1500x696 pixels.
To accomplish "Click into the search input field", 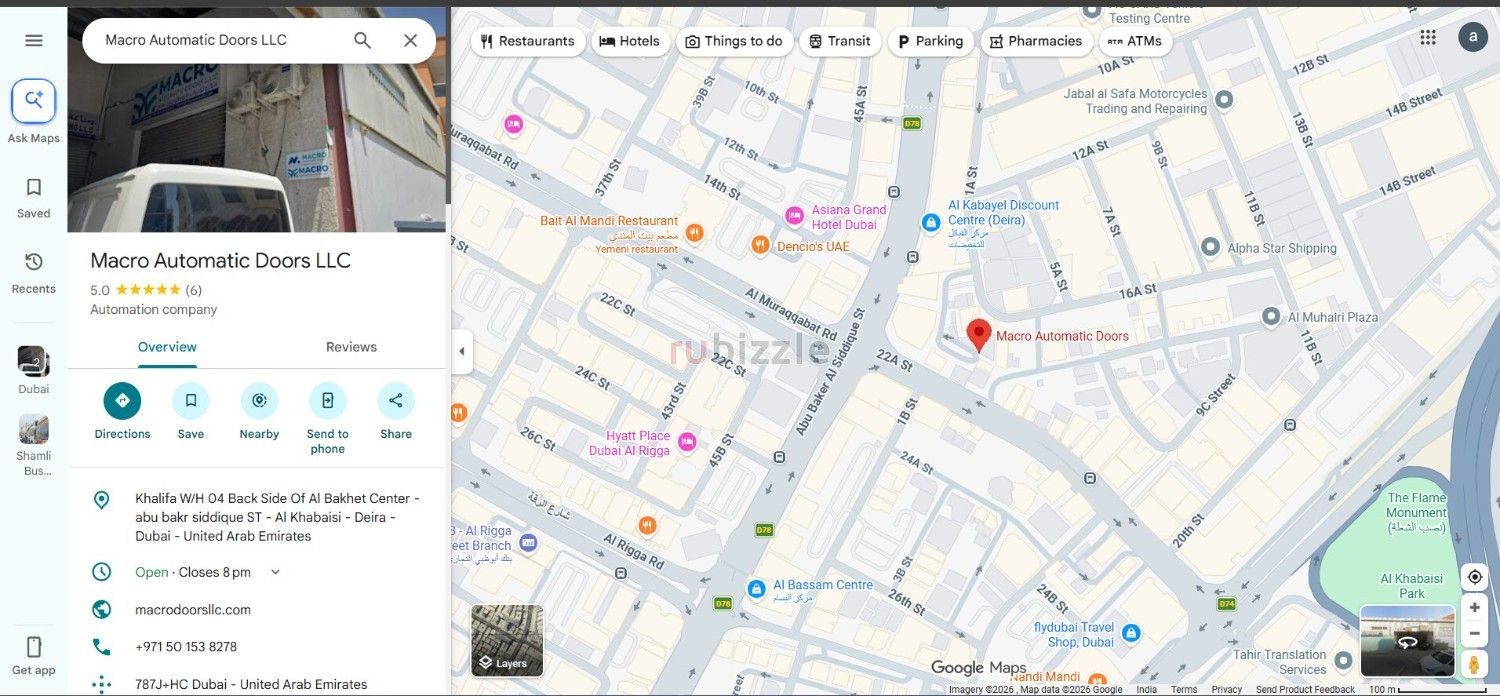I will click(x=220, y=40).
